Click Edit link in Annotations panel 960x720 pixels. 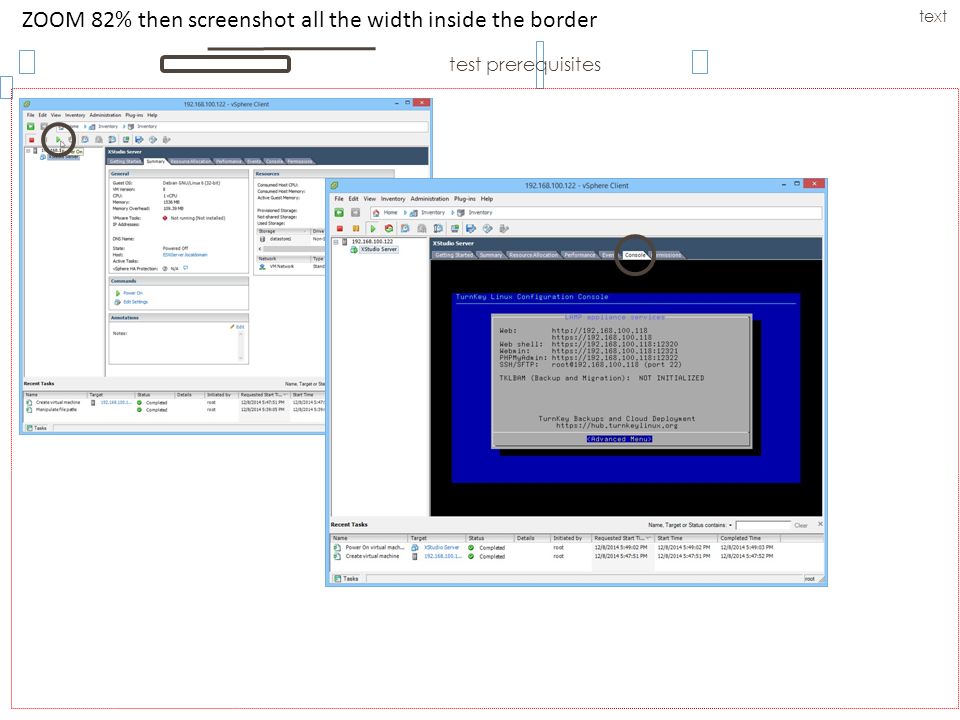[238, 327]
